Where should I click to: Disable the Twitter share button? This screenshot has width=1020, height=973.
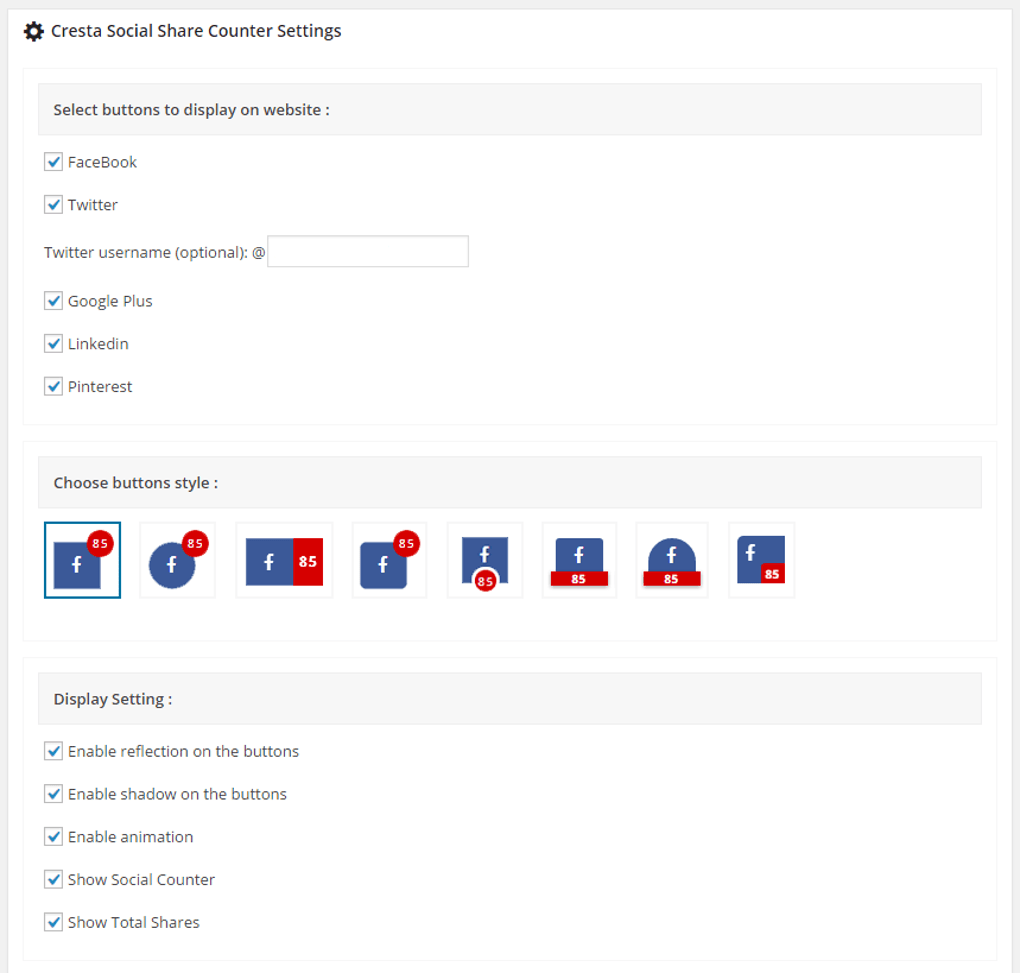click(x=53, y=204)
